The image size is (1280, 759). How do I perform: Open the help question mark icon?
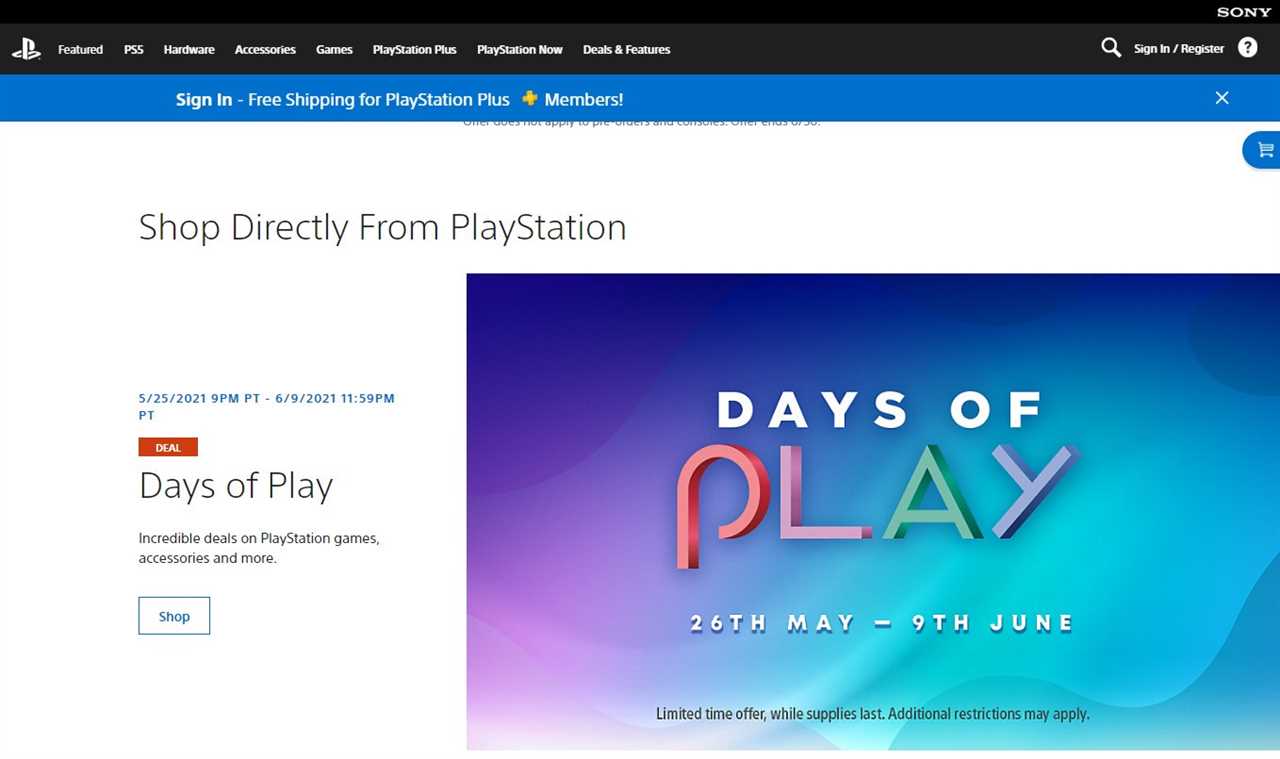click(1247, 48)
